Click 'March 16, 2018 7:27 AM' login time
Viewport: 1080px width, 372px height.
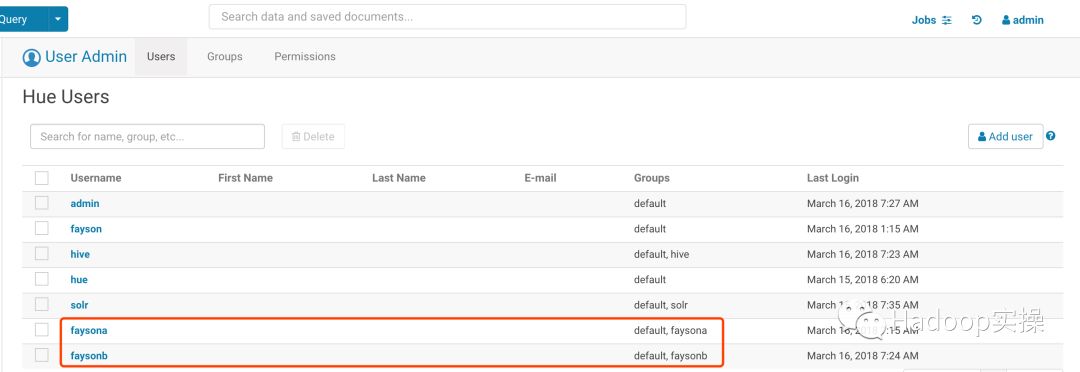[862, 203]
